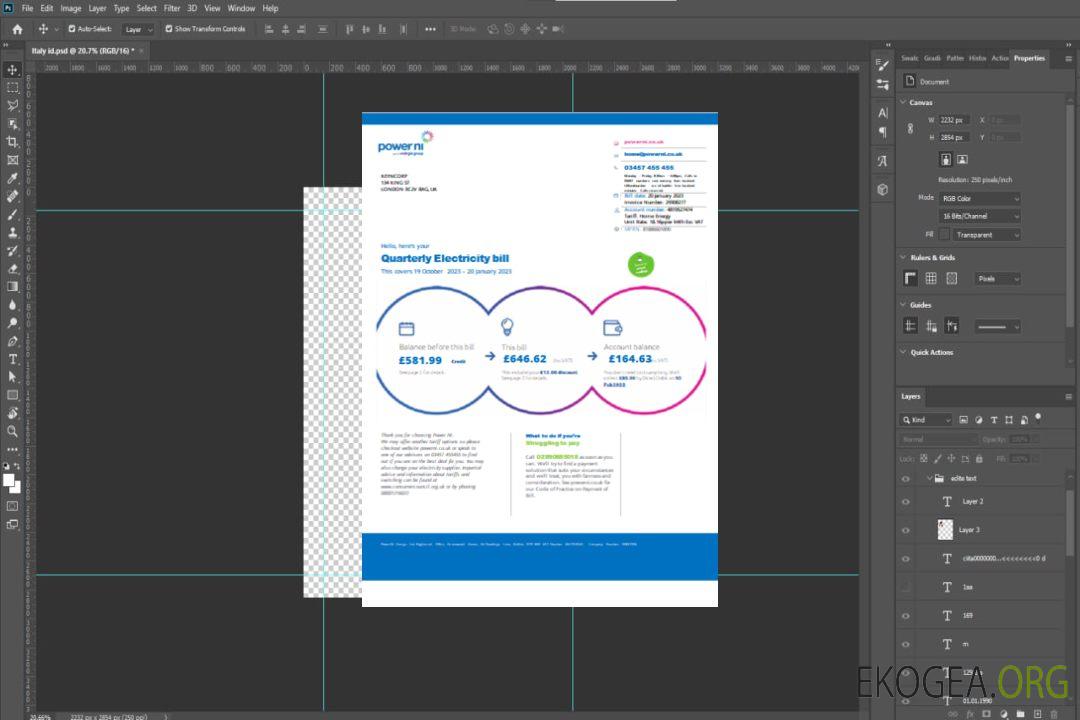Click the canvas Fill color swatch
Viewport: 1080px width, 720px height.
(x=943, y=235)
